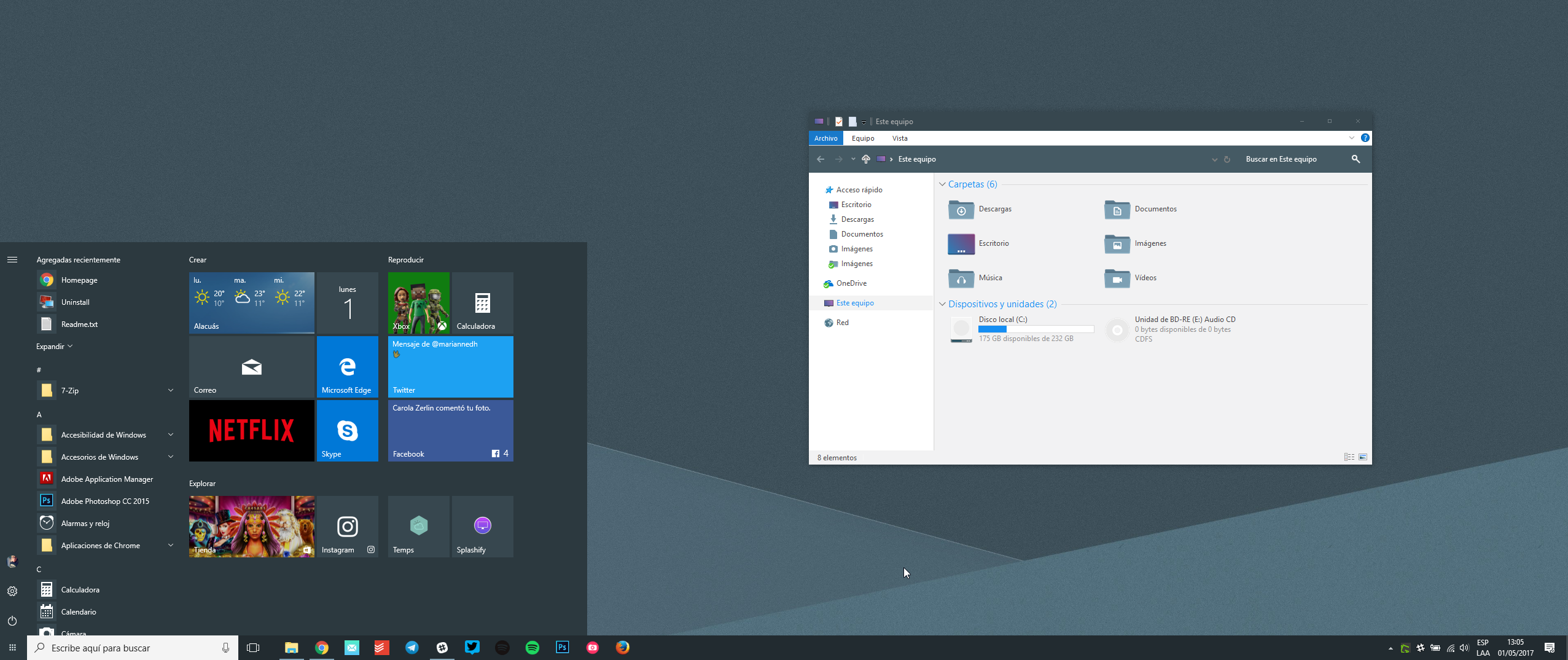The height and width of the screenshot is (660, 1568).
Task: Open Slack from the taskbar
Action: point(442,648)
